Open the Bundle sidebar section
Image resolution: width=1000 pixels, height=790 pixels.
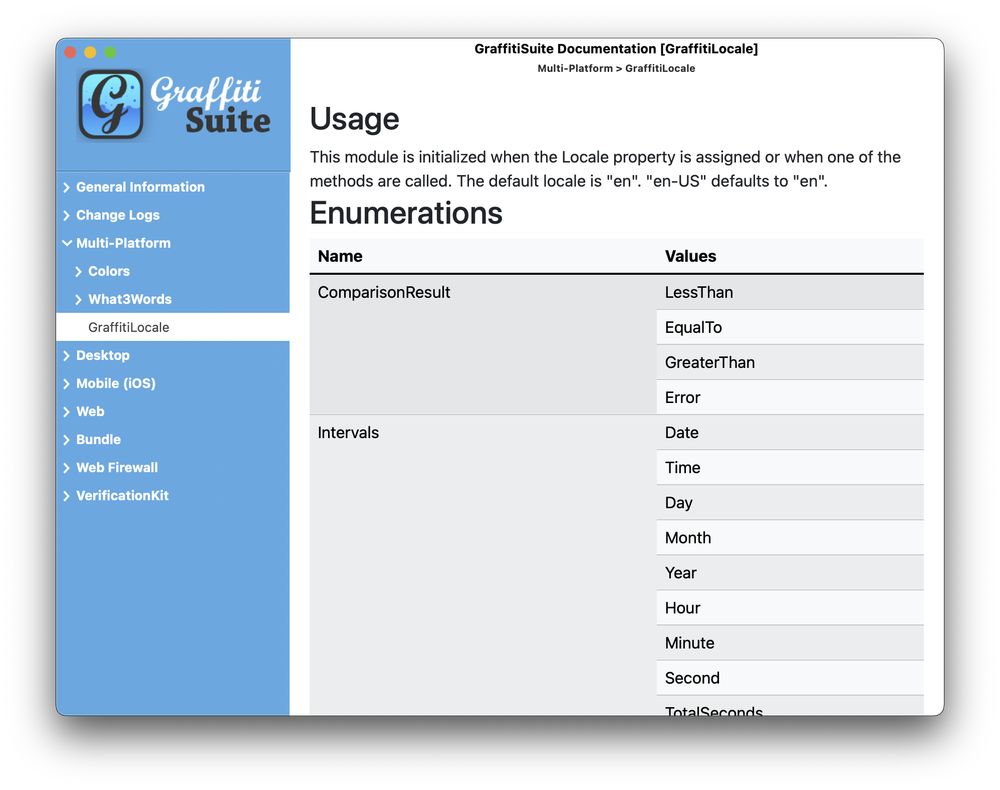[98, 439]
